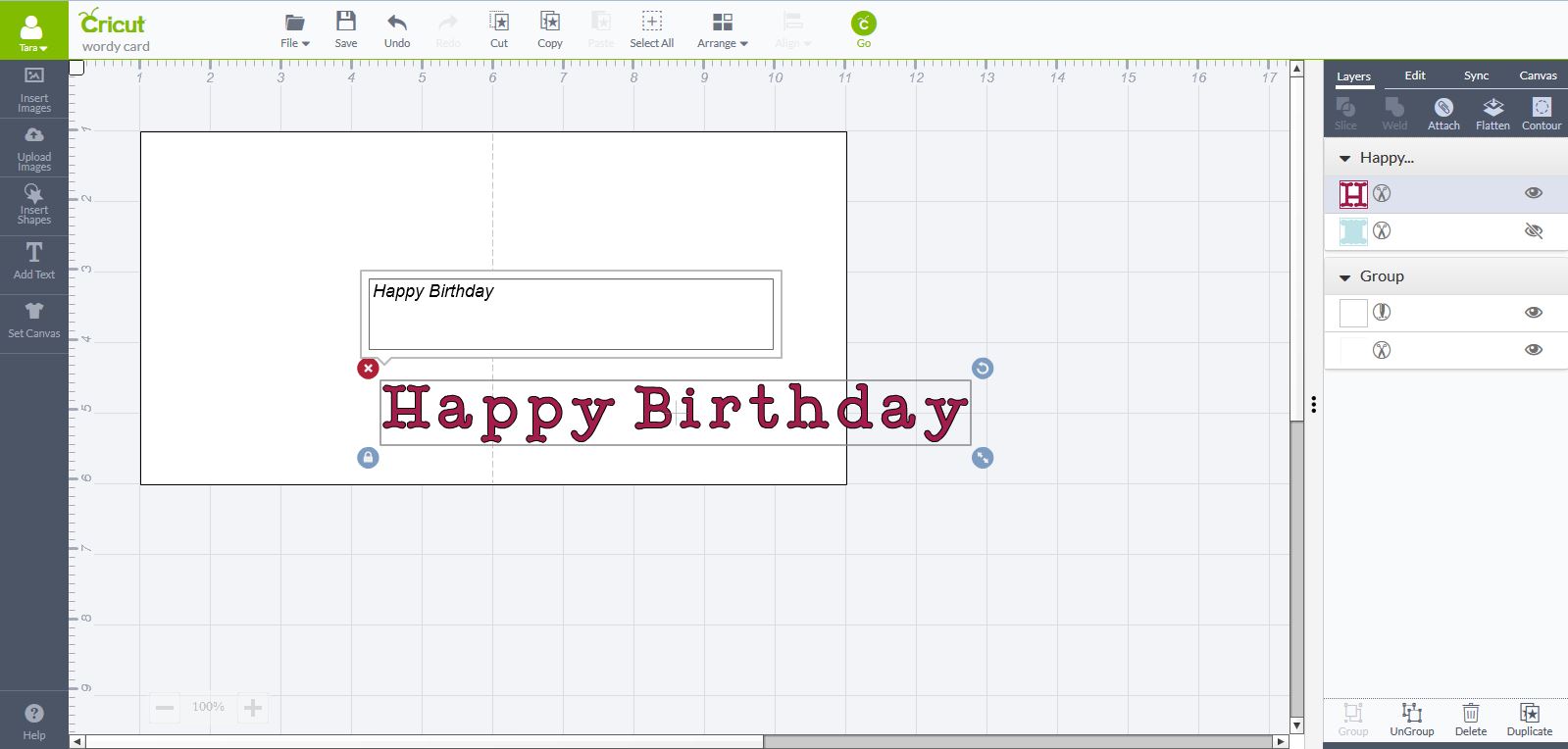This screenshot has height=749, width=1568.
Task: Zoom out with the minus button
Action: 165,708
